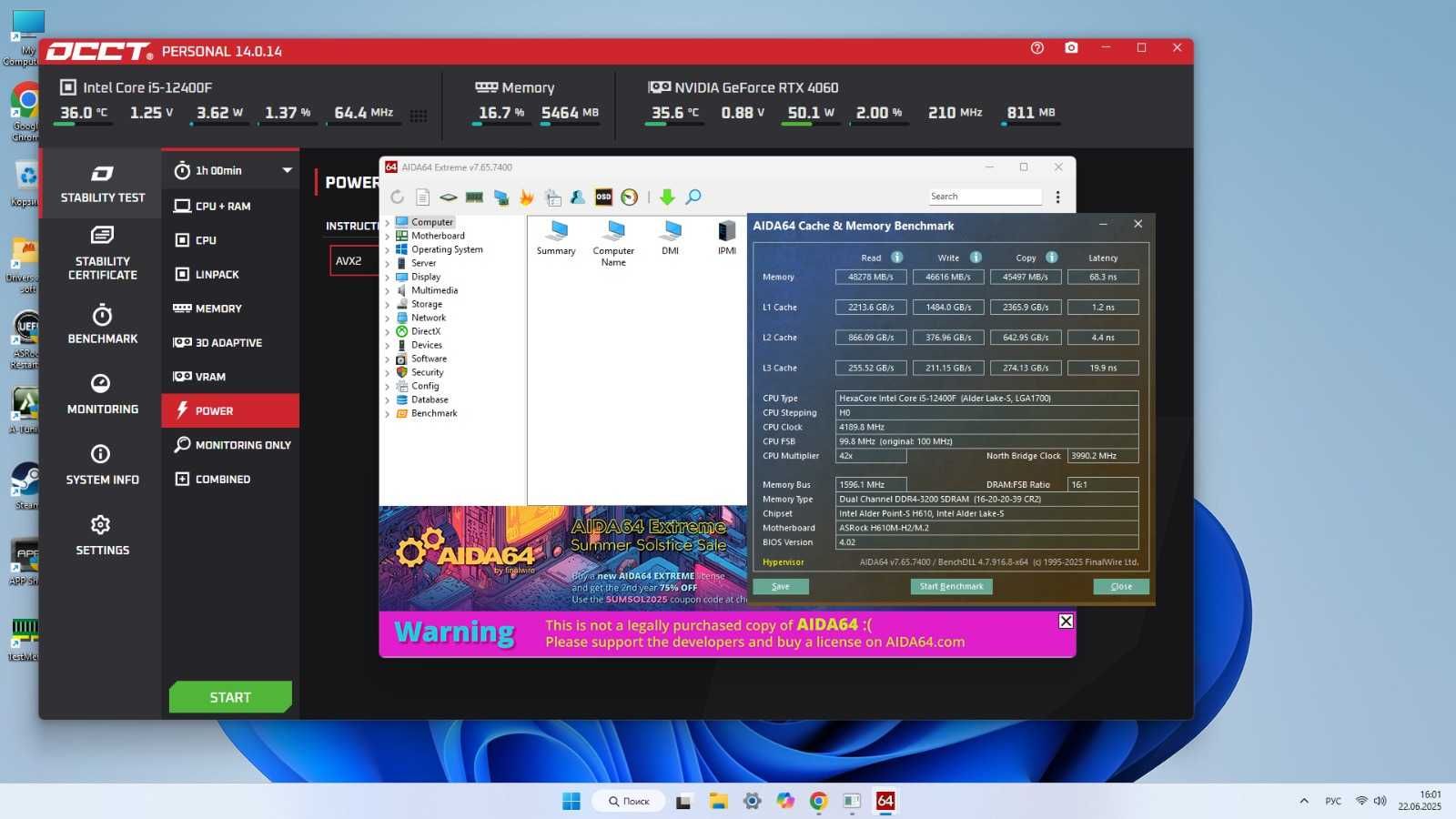The height and width of the screenshot is (819, 1456).
Task: Expand the Display tree node arrow
Action: pos(388,277)
